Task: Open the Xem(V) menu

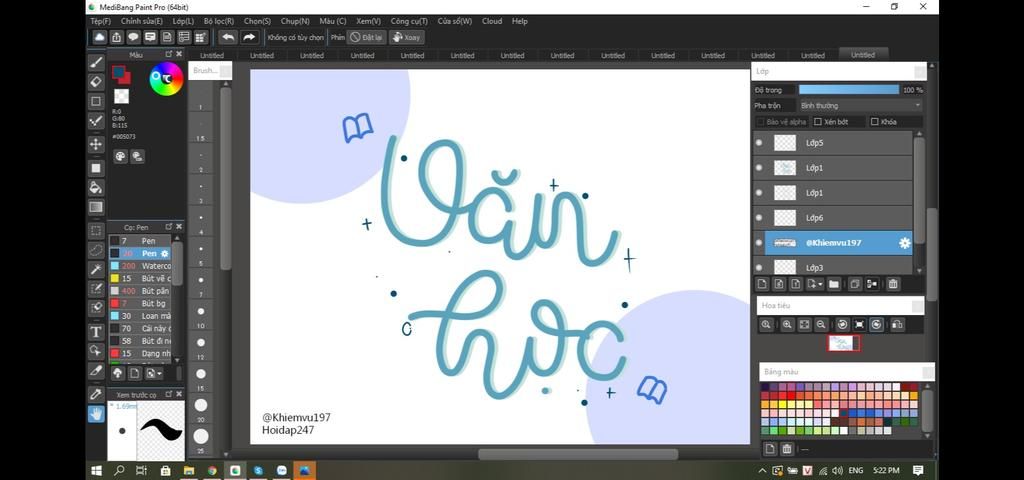Action: click(x=368, y=21)
